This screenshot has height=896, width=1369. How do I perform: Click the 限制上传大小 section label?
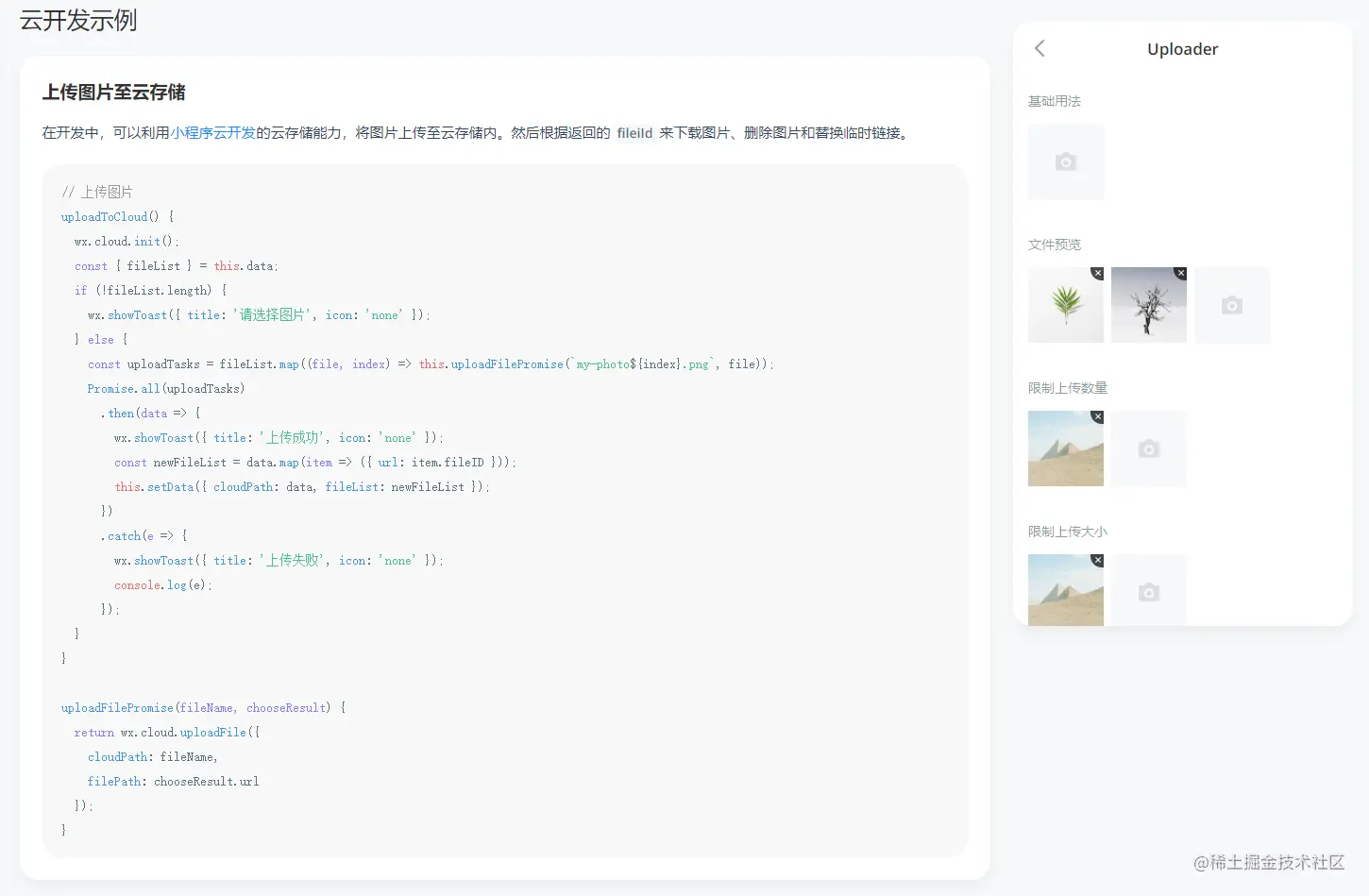[1067, 532]
